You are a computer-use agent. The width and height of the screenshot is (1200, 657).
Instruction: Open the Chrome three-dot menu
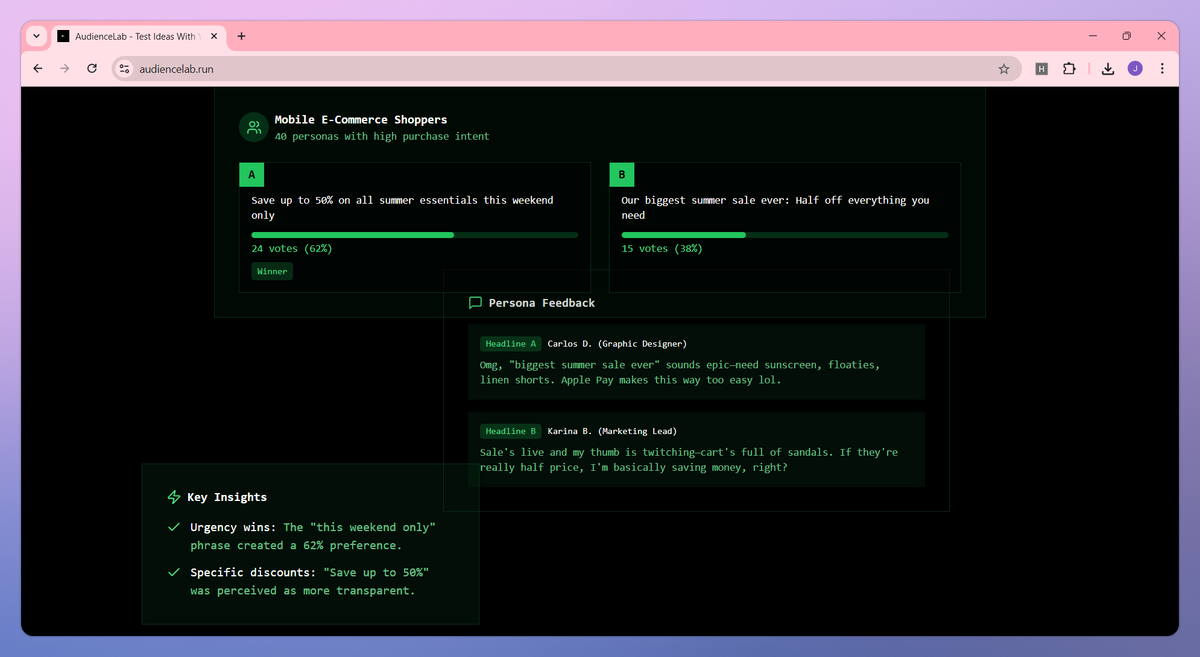1162,69
